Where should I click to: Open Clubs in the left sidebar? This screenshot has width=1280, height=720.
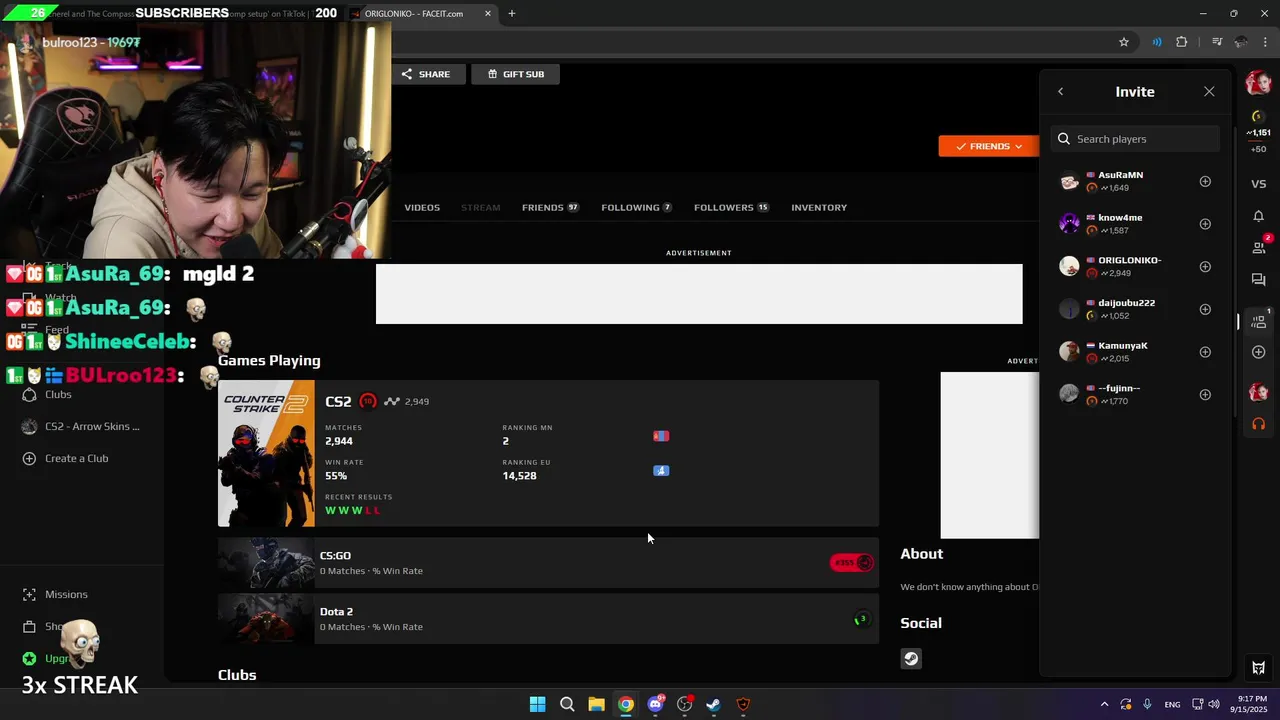click(x=58, y=394)
